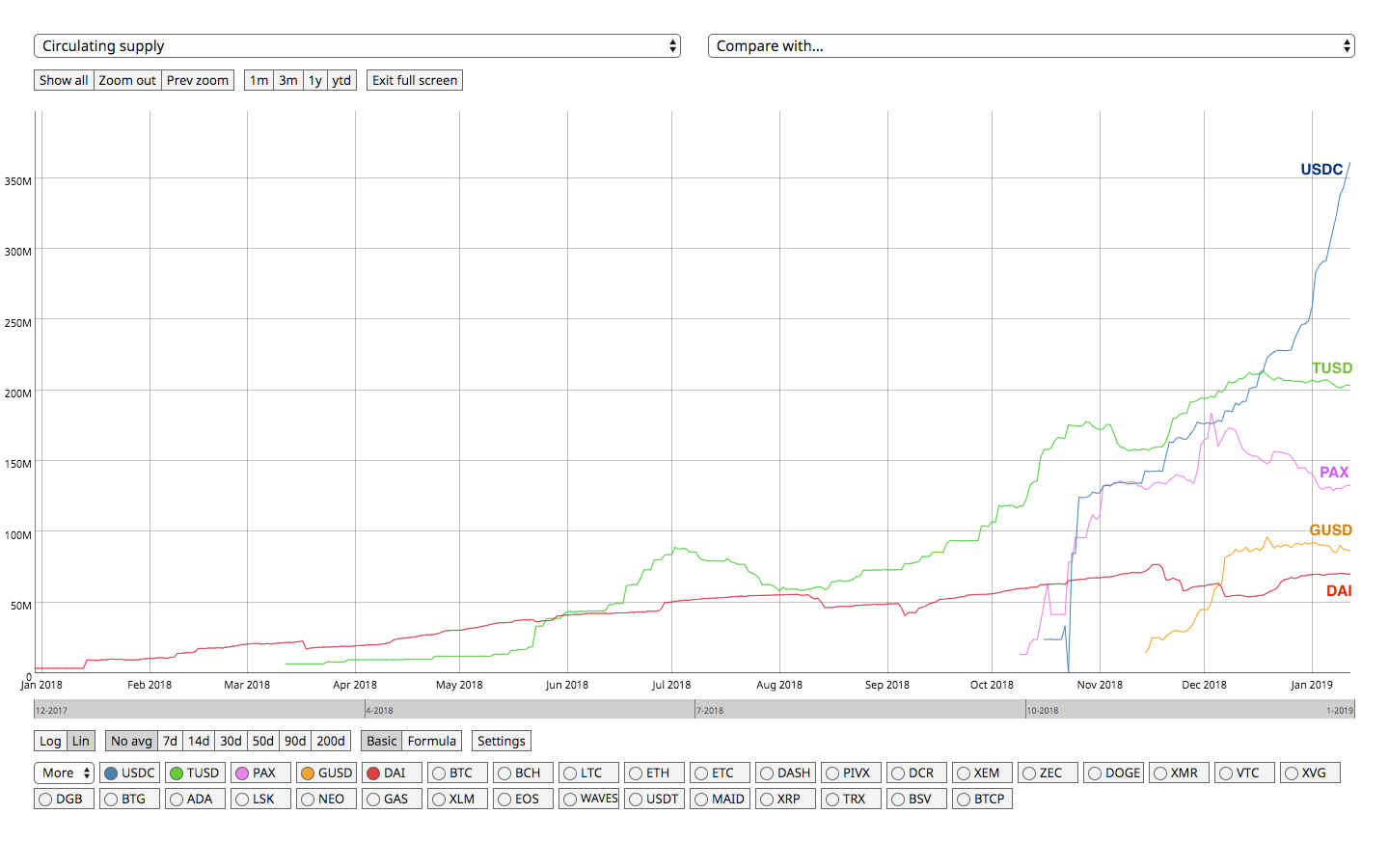This screenshot has height=868, width=1389.
Task: Toggle the PAX pink series checkbox
Action: pos(260,773)
